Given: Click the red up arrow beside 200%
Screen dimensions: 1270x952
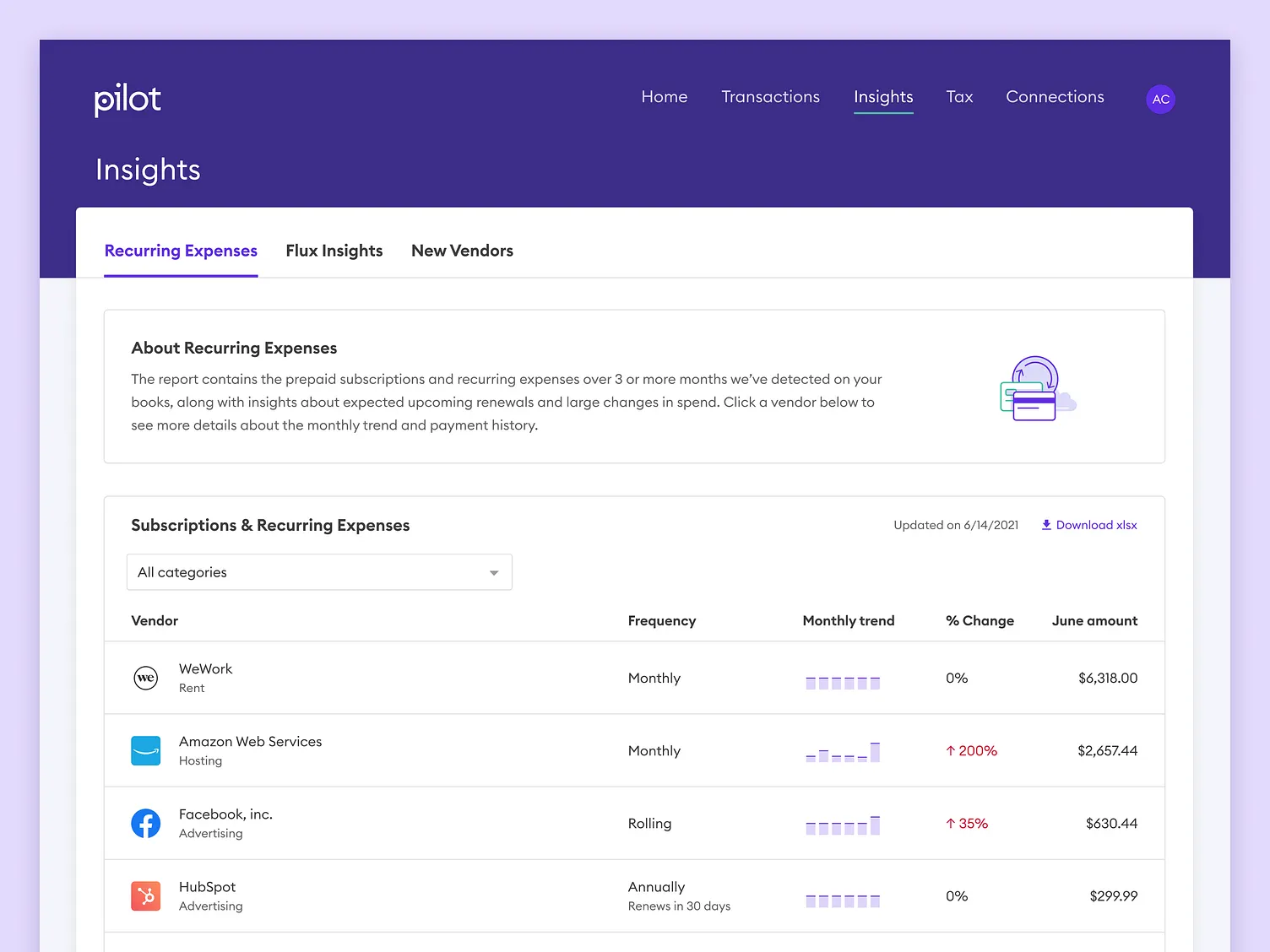Looking at the screenshot, I should pos(951,750).
